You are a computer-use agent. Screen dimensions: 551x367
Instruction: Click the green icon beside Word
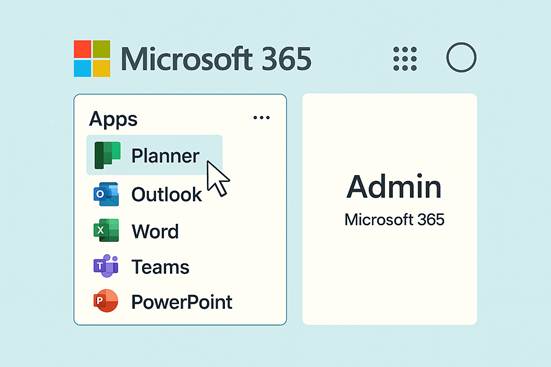pyautogui.click(x=106, y=231)
